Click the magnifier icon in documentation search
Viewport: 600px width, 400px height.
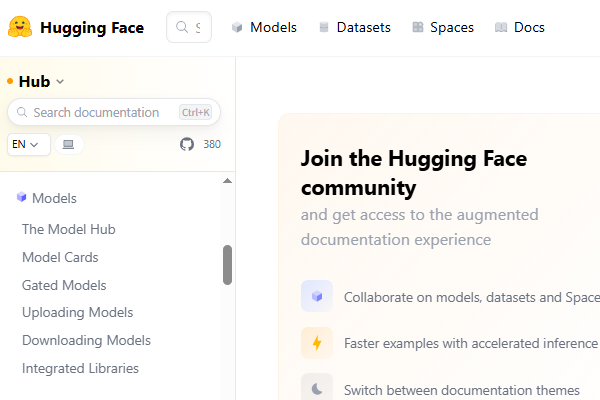22,112
